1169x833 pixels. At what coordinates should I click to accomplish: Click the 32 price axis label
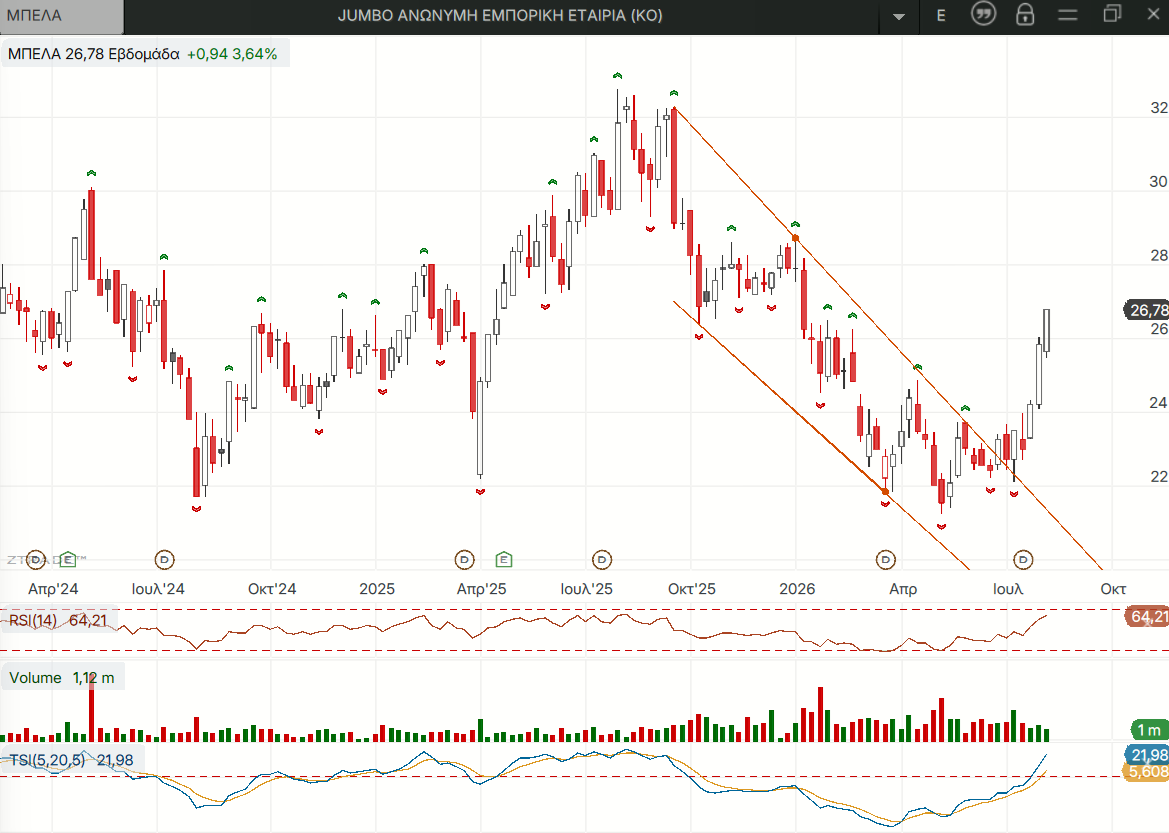tap(1159, 108)
